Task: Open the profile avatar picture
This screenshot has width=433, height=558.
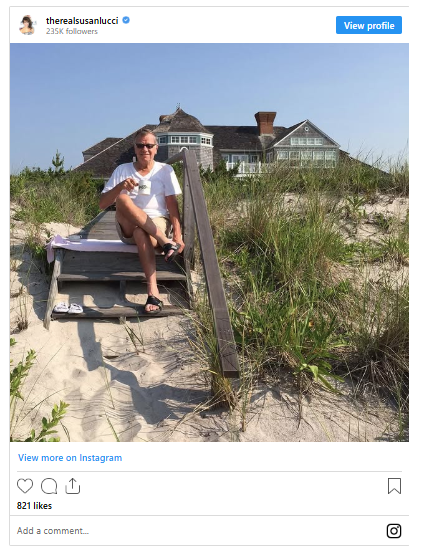Action: coord(28,25)
